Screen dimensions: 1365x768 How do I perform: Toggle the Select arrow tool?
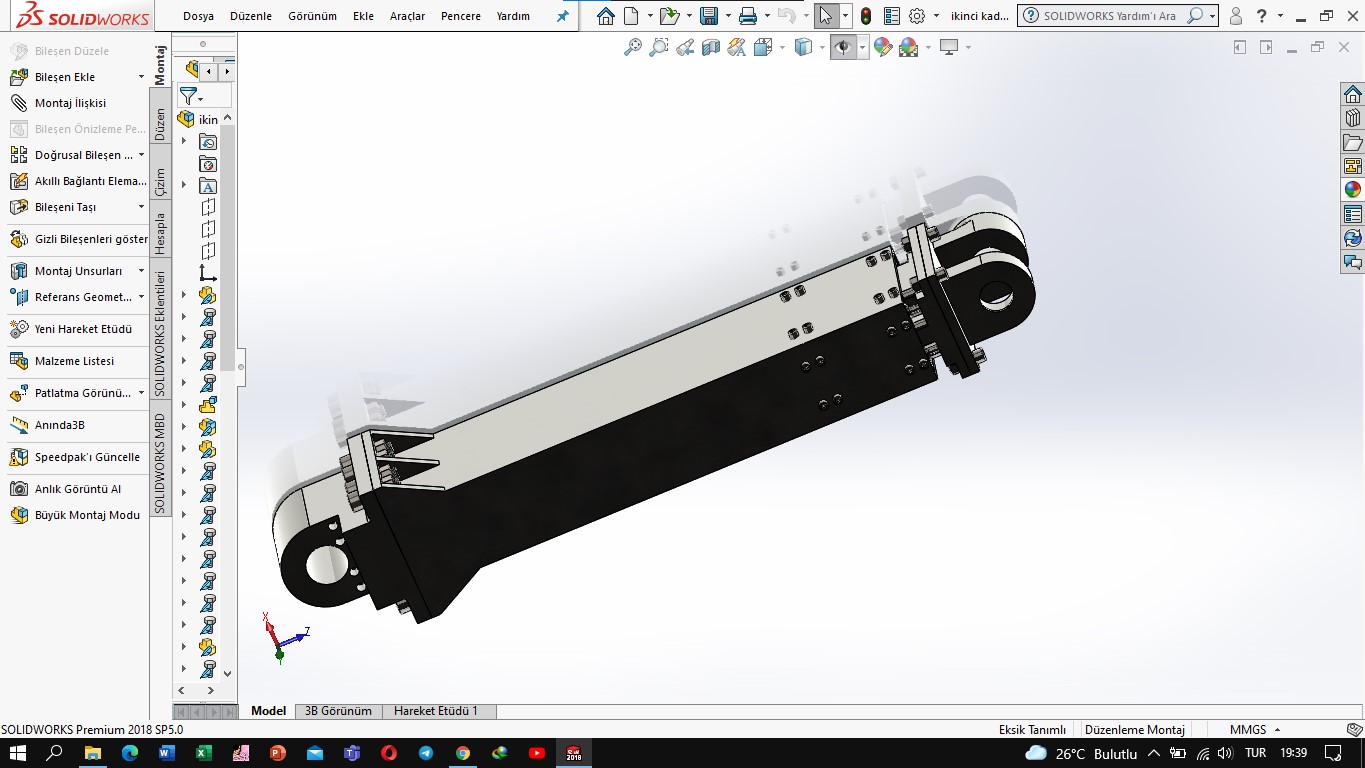click(825, 16)
